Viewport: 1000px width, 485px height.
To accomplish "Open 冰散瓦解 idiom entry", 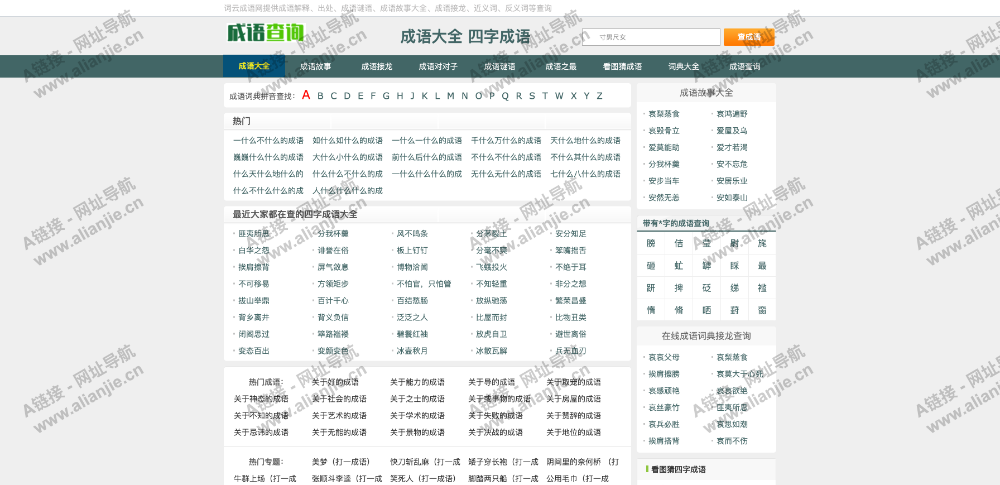I will (x=491, y=350).
